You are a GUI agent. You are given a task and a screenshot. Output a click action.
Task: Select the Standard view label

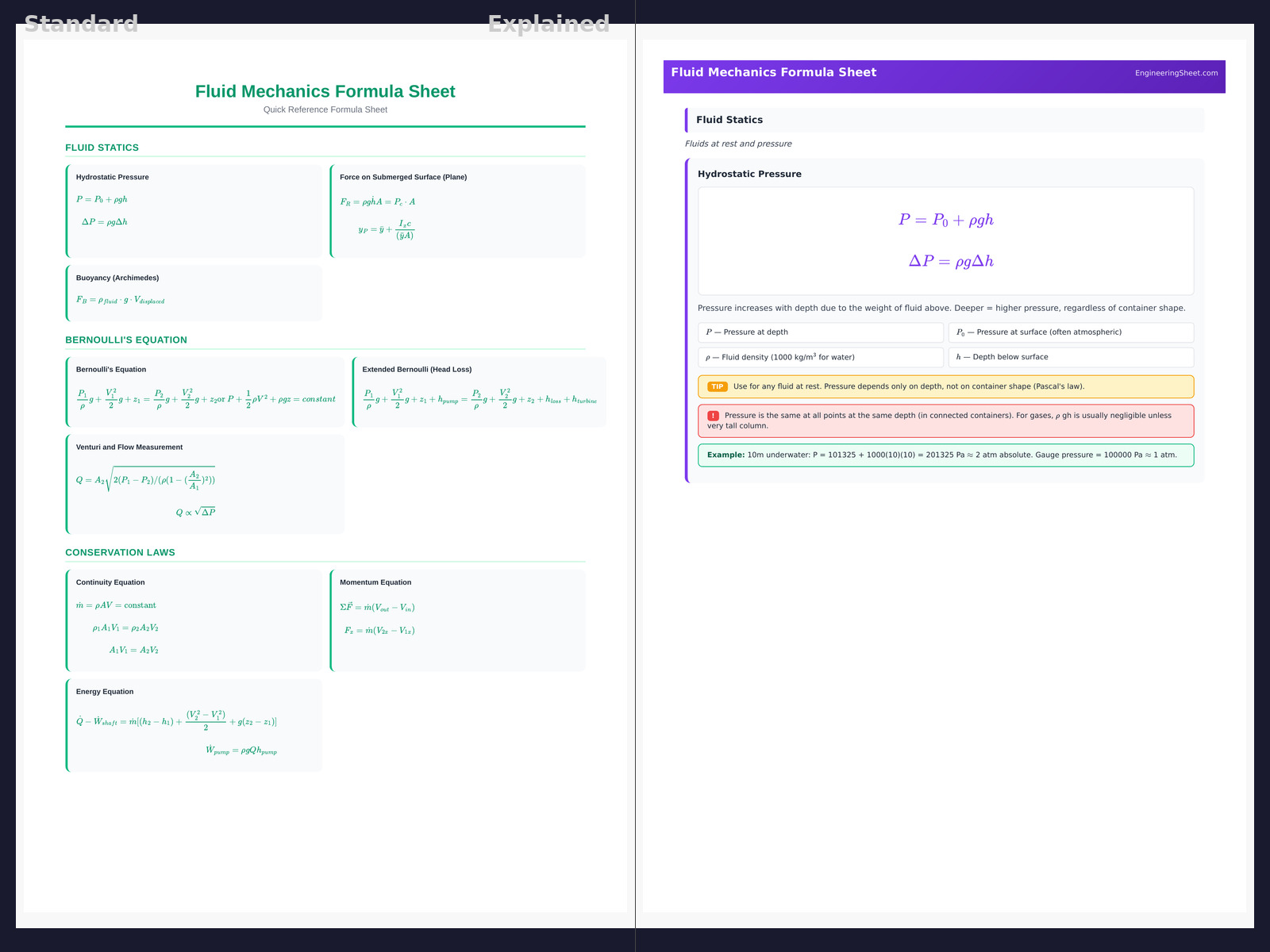point(81,24)
